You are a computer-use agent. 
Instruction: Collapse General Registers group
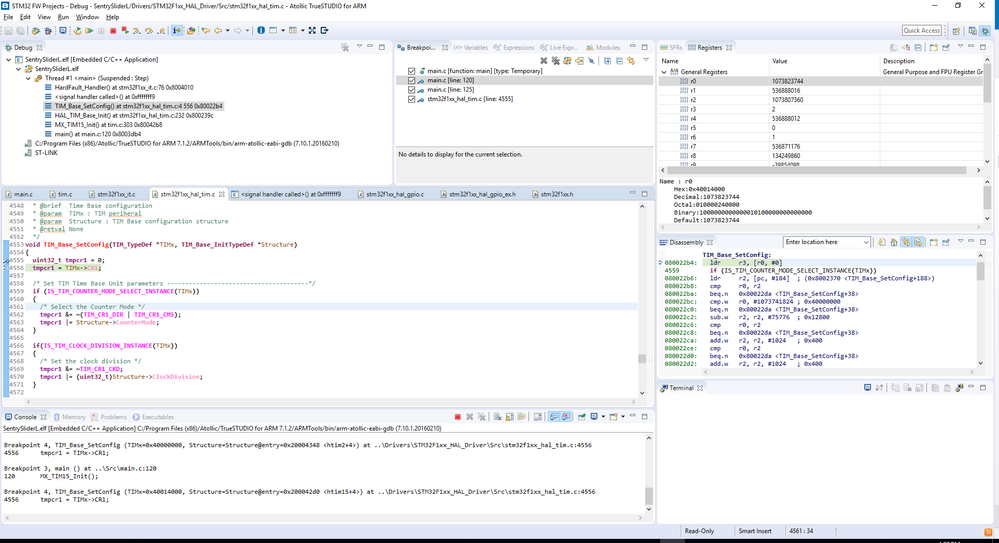[665, 72]
